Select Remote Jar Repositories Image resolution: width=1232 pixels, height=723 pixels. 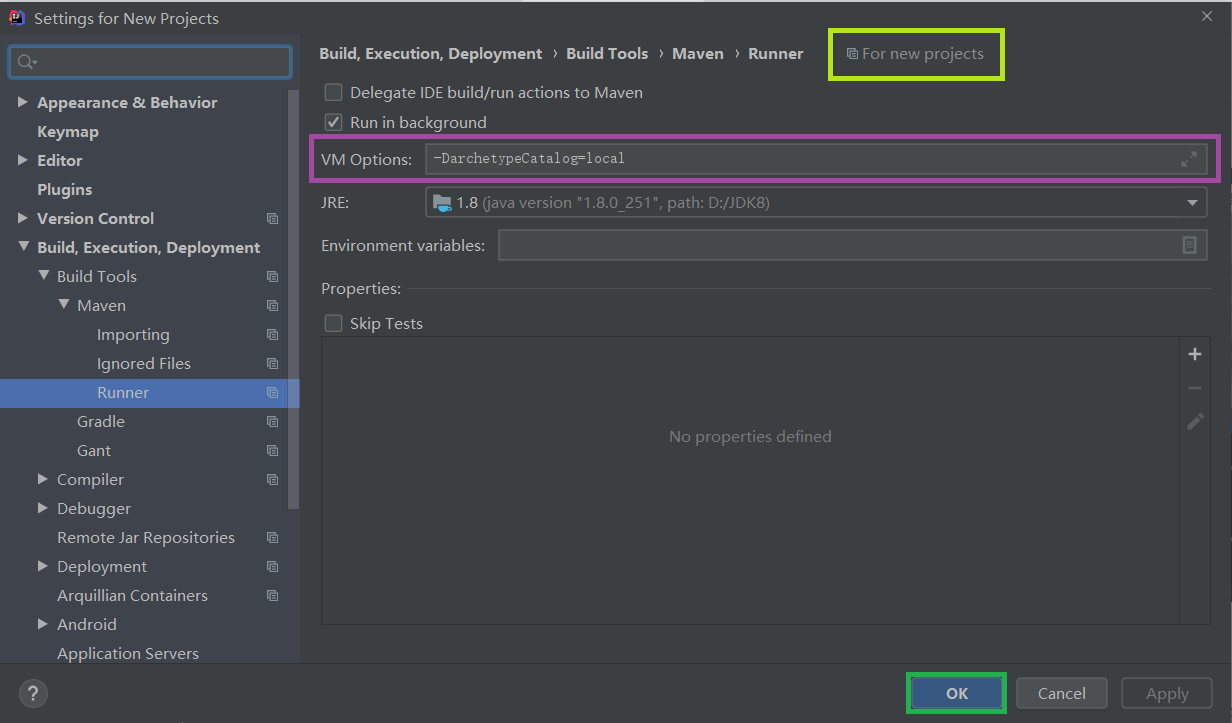click(146, 537)
